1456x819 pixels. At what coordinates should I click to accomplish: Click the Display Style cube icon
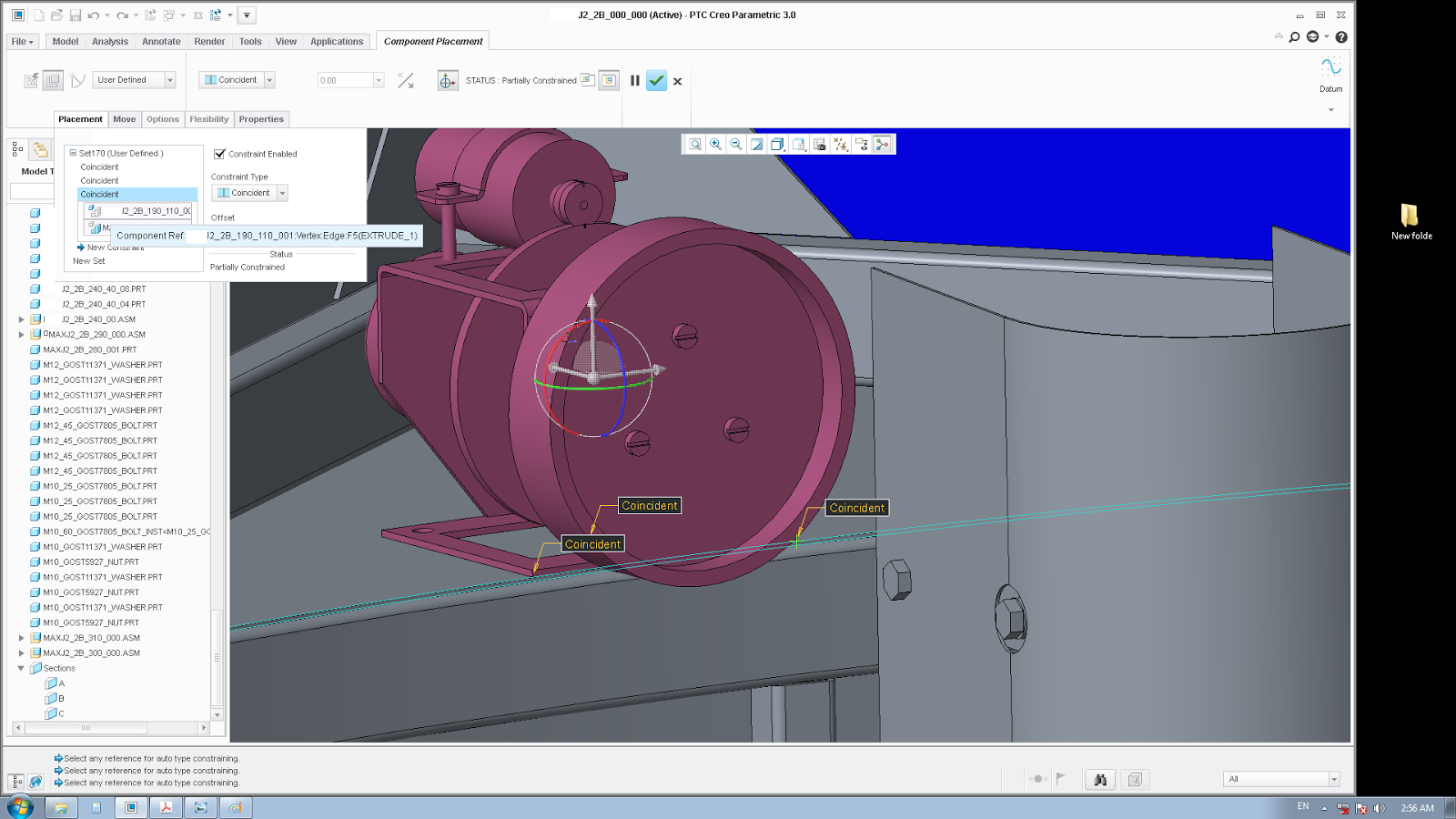pyautogui.click(x=775, y=144)
